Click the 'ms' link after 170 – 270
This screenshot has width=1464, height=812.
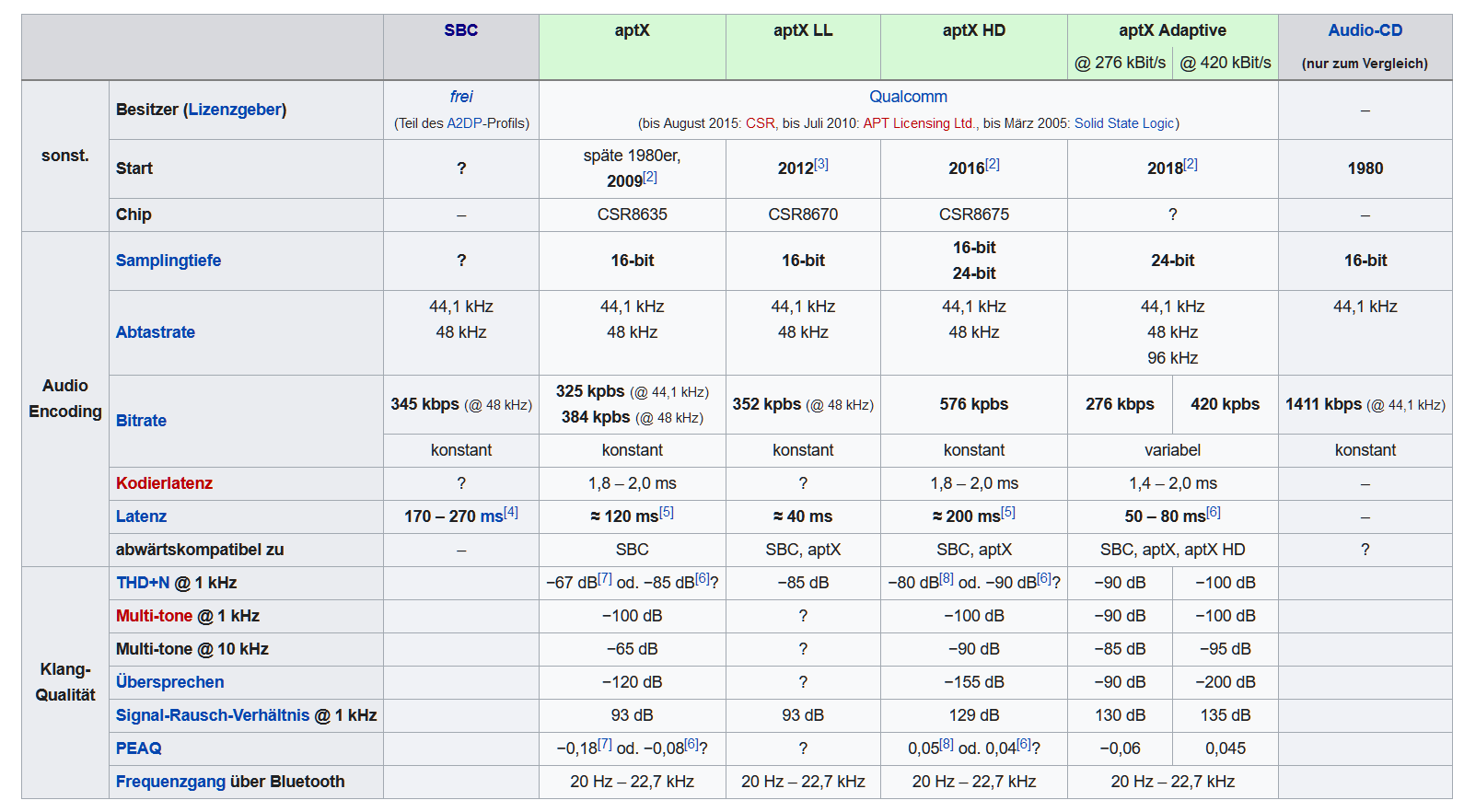coord(492,517)
